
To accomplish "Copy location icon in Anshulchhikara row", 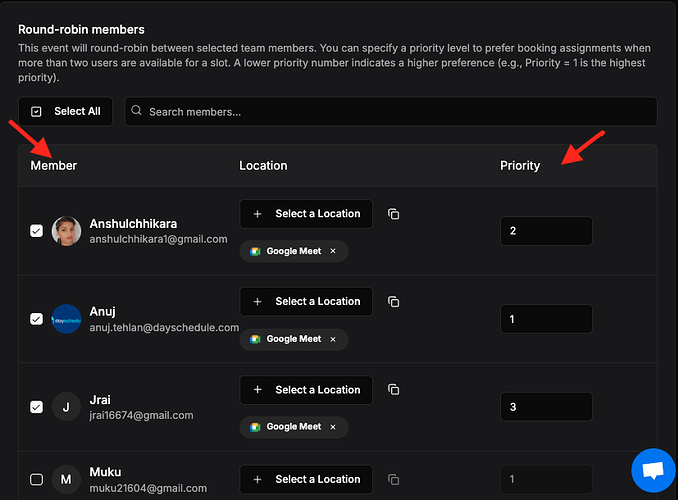I will [393, 214].
